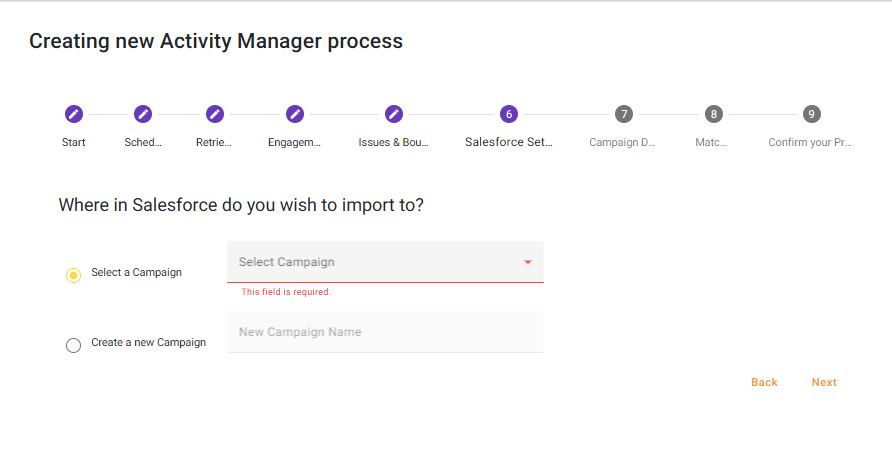Click the 'Create a new Campaign' label text
892x461 pixels.
148,342
